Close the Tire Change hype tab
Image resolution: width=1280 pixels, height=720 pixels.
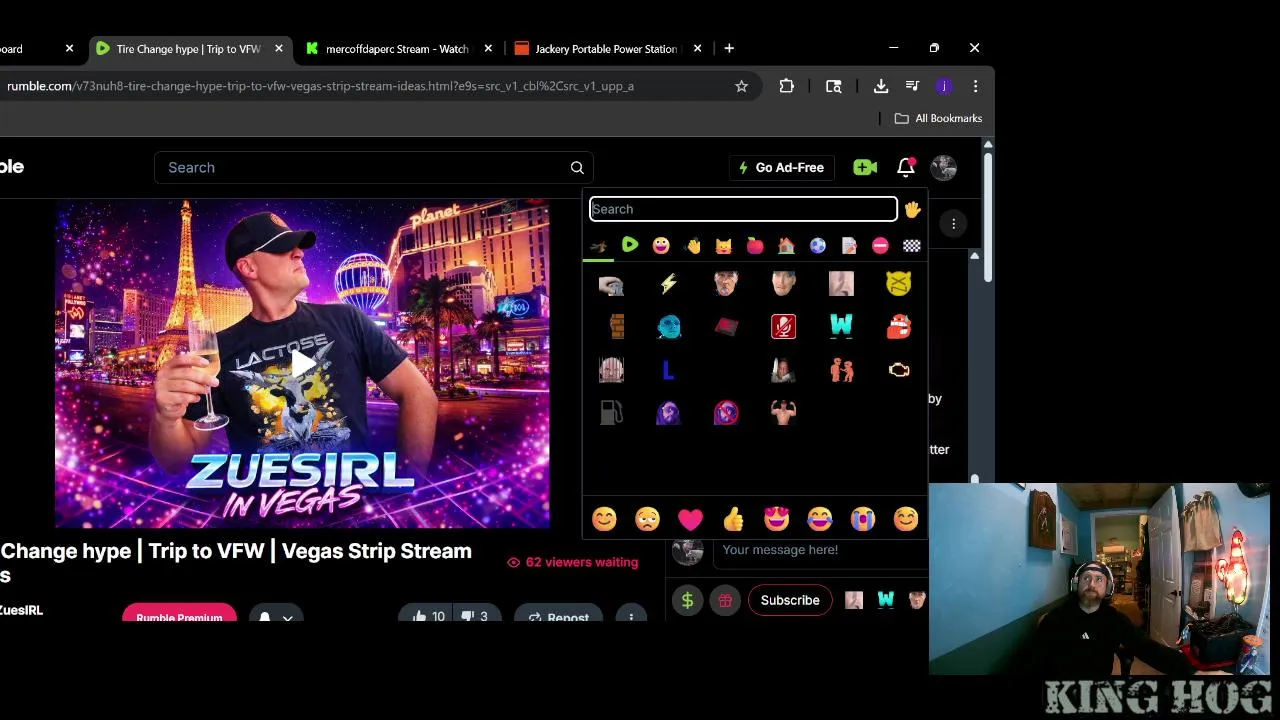(x=279, y=48)
